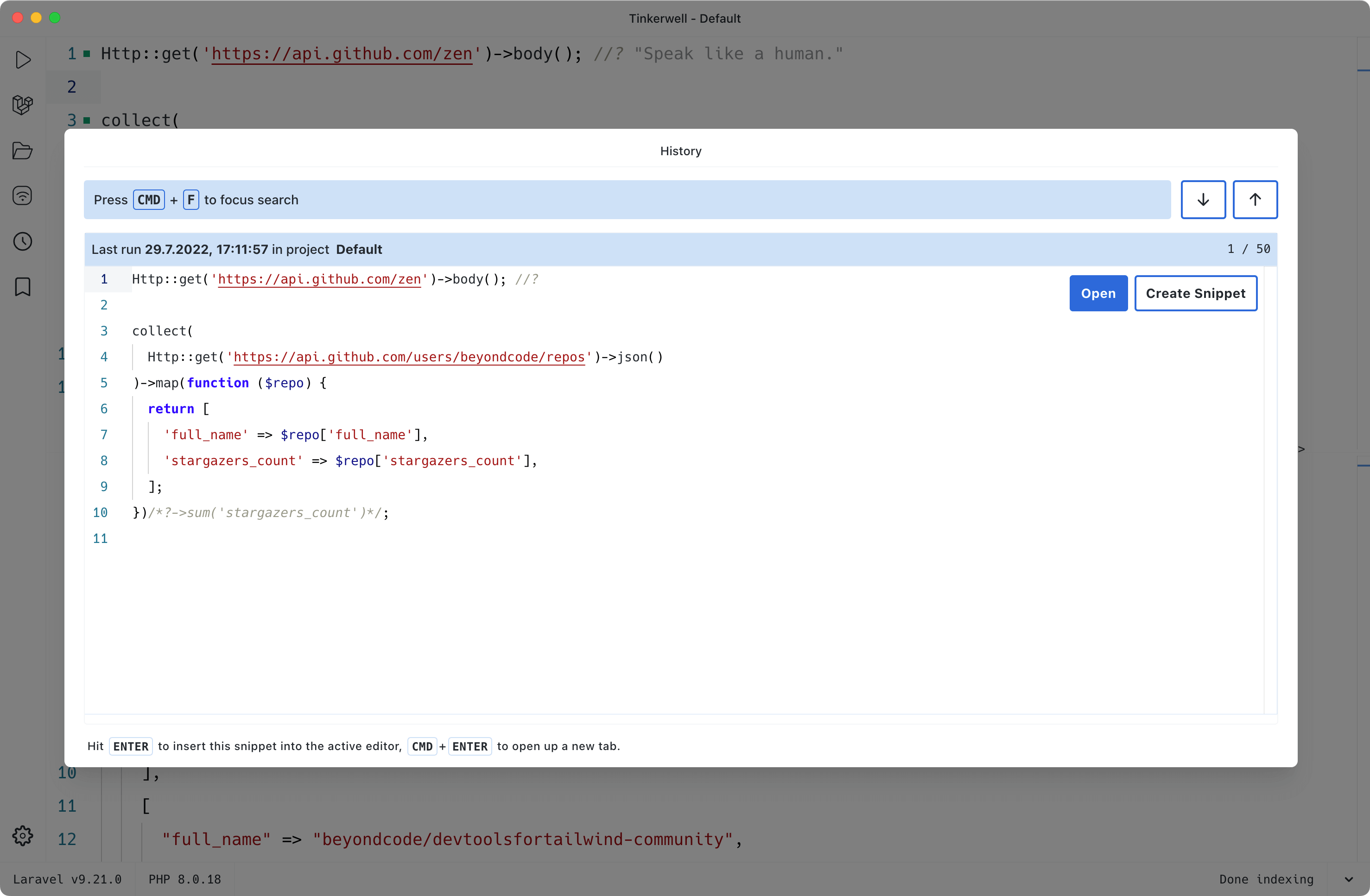Open the SSH connection icon in sidebar
Image resolution: width=1370 pixels, height=896 pixels.
[x=22, y=196]
